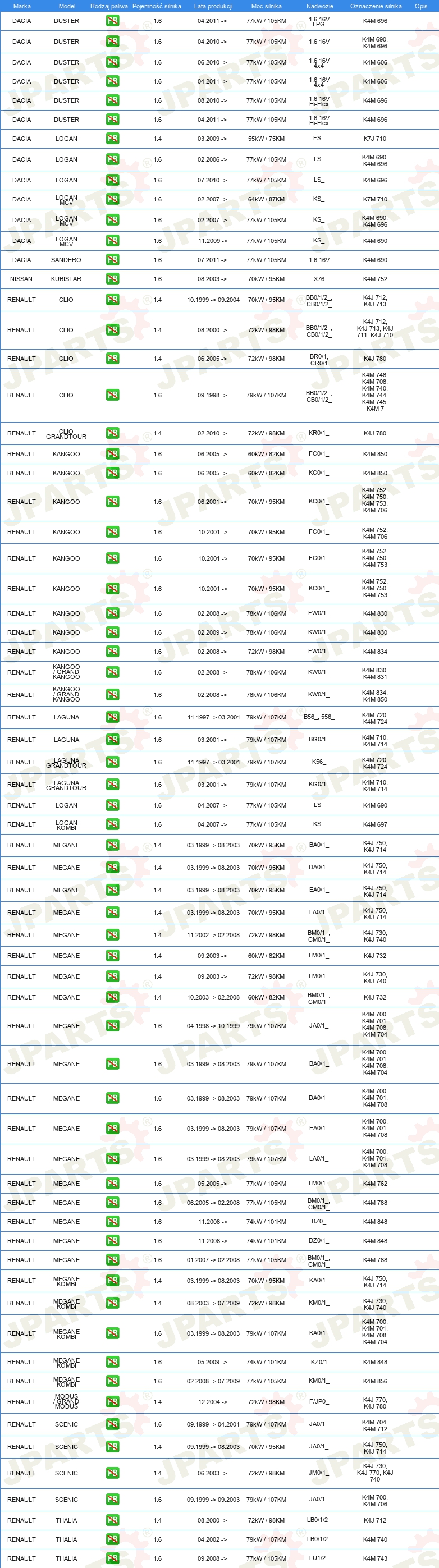Image resolution: width=439 pixels, height=1568 pixels.
Task: Click the fuel icon for Megane Kombi K4M 856
Action: [113, 1381]
